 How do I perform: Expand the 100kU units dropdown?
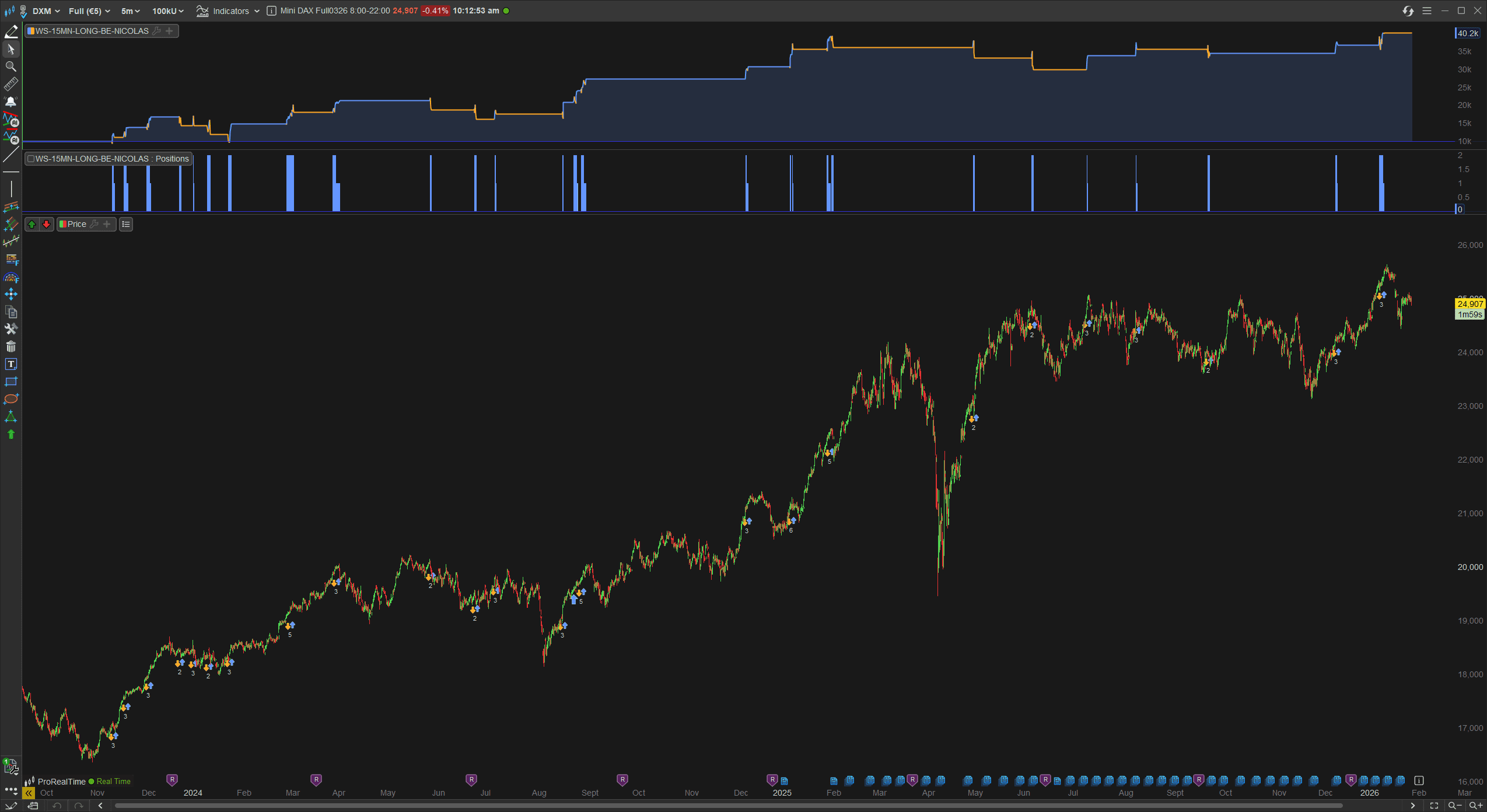pos(168,11)
